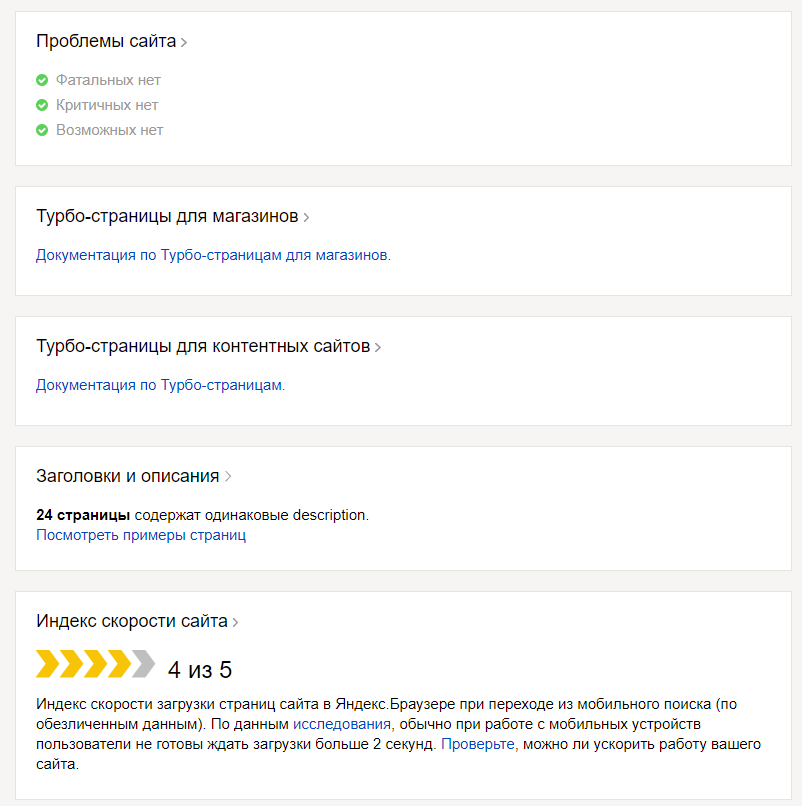Viewport: 802px width, 806px height.
Task: Open Документация по Турбо-страницам для магазинов link
Action: 213,255
